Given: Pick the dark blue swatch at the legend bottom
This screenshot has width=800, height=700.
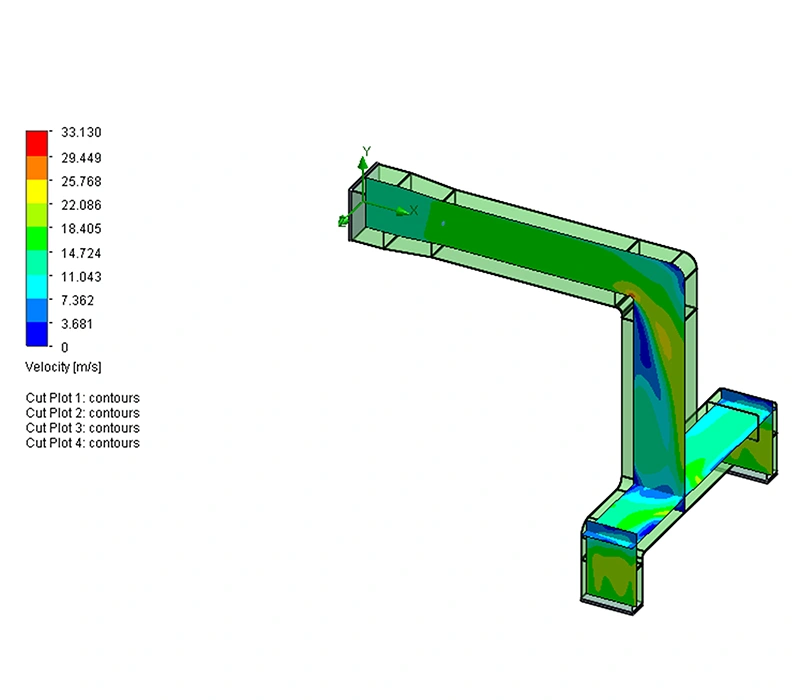Looking at the screenshot, I should (37, 334).
